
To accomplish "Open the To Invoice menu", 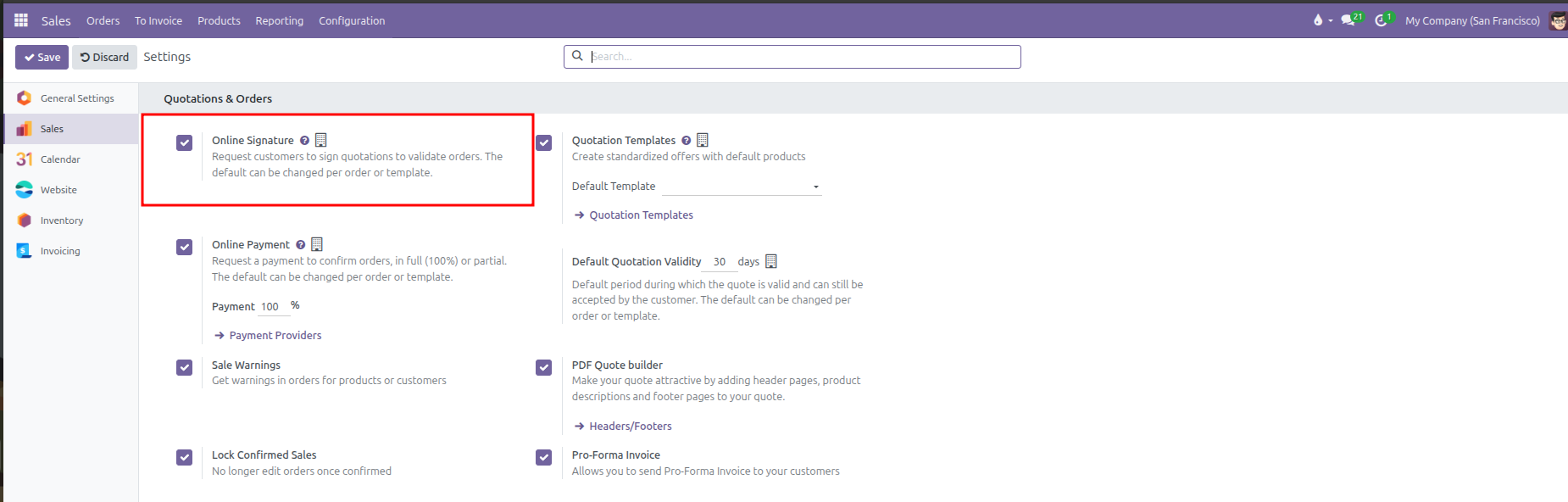I will click(158, 20).
